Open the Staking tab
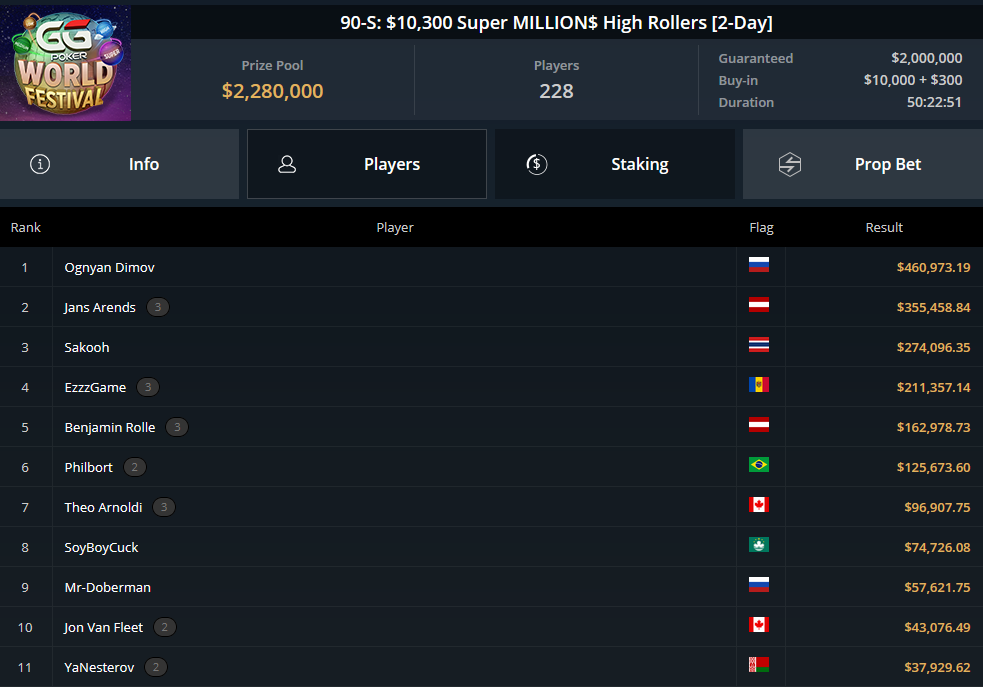Viewport: 983px width, 687px height. tap(615, 164)
